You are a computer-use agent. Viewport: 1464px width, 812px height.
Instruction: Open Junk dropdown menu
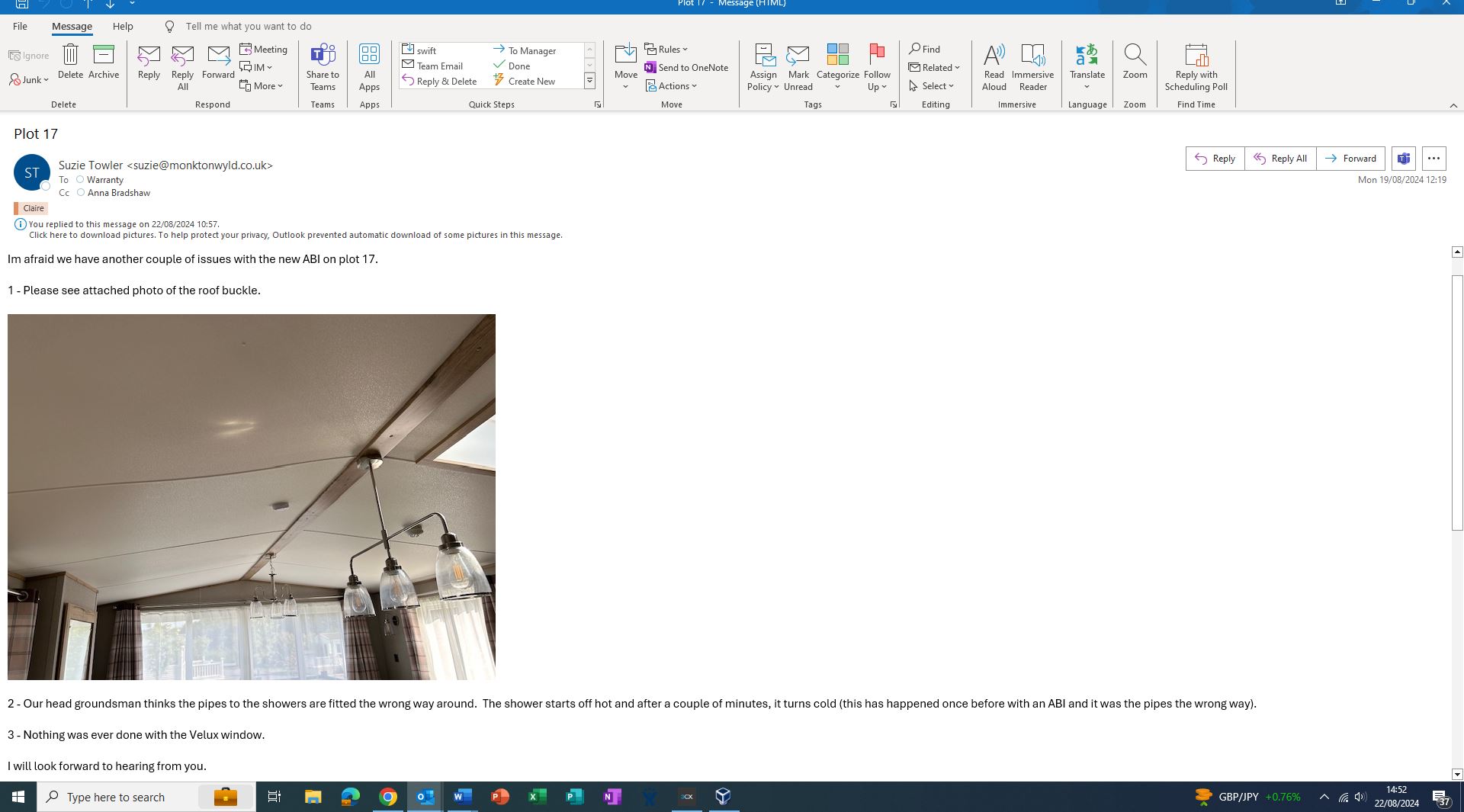[29, 80]
